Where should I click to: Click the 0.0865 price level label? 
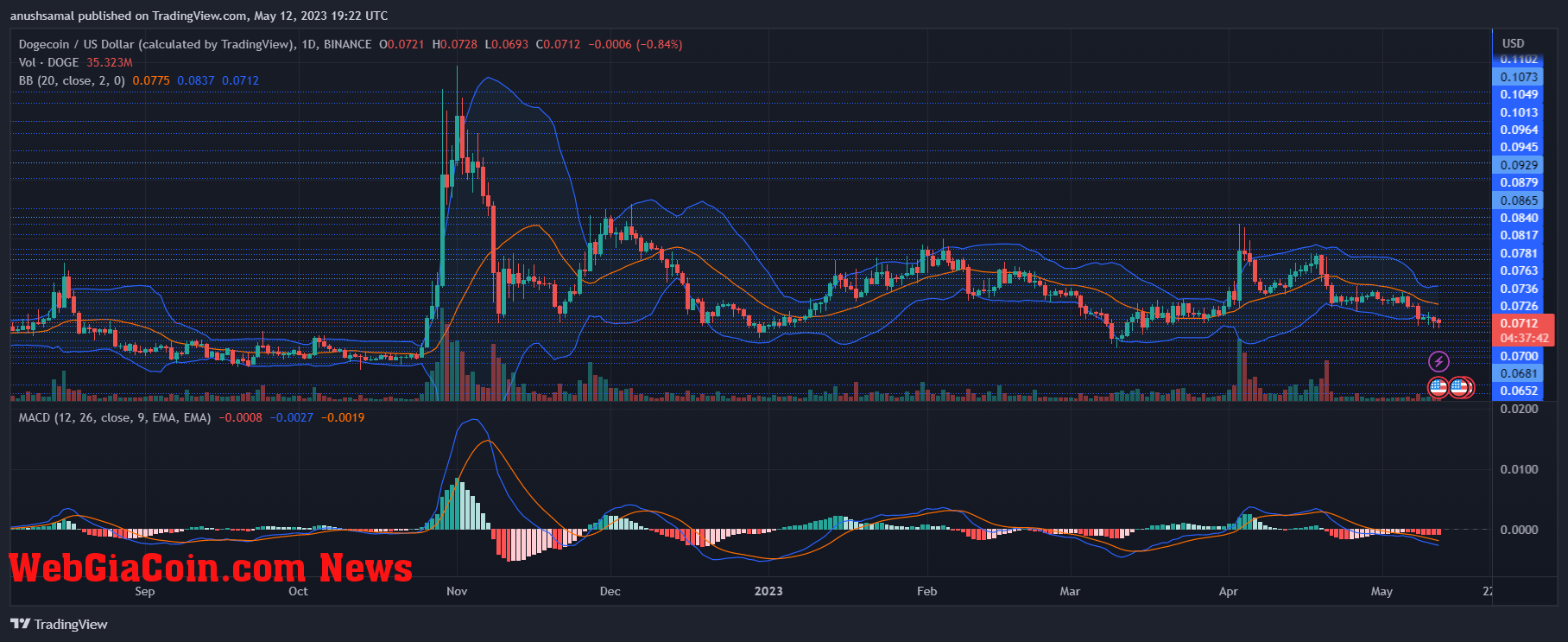[1518, 200]
